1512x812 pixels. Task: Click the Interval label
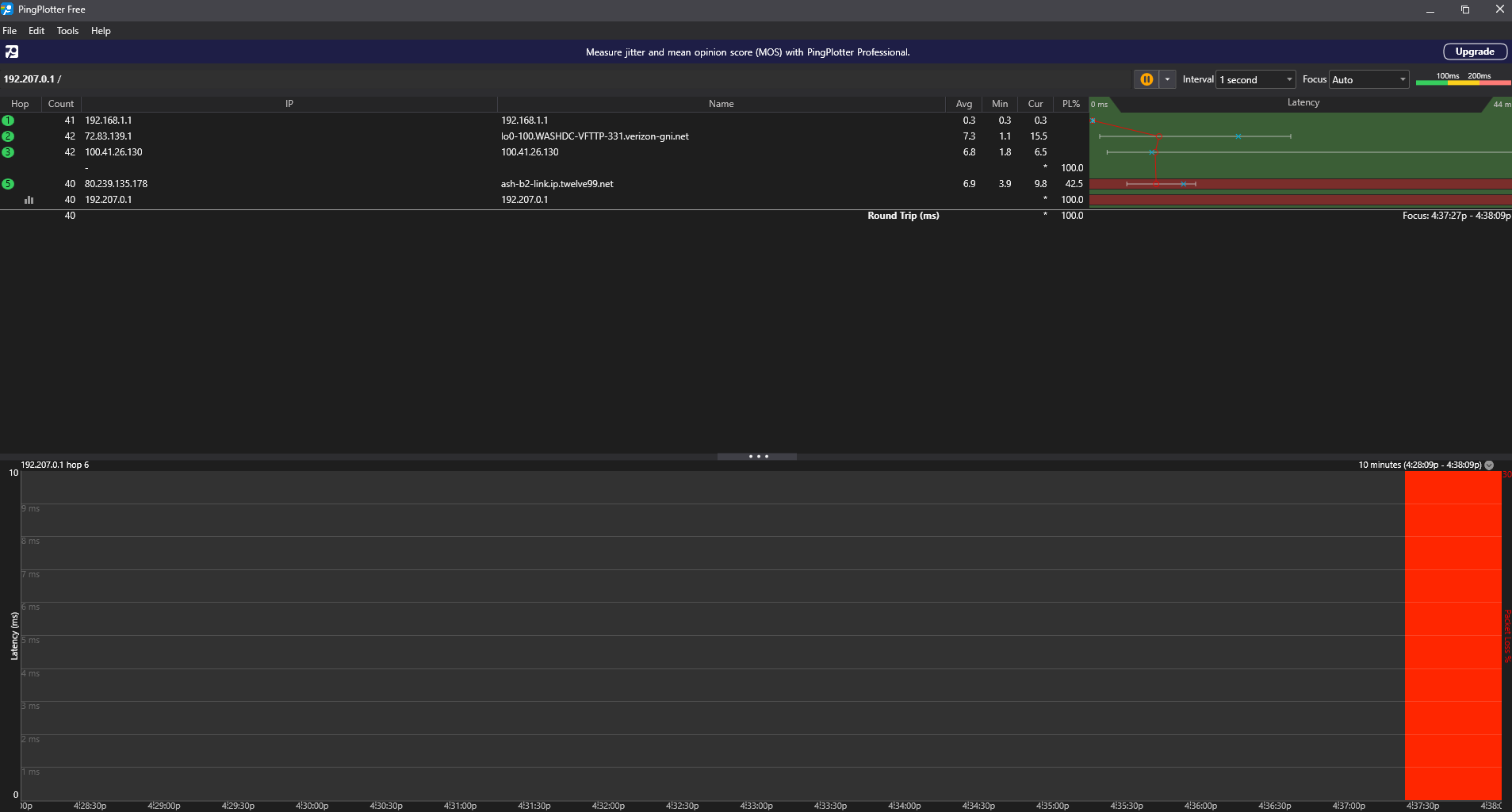coord(1198,79)
